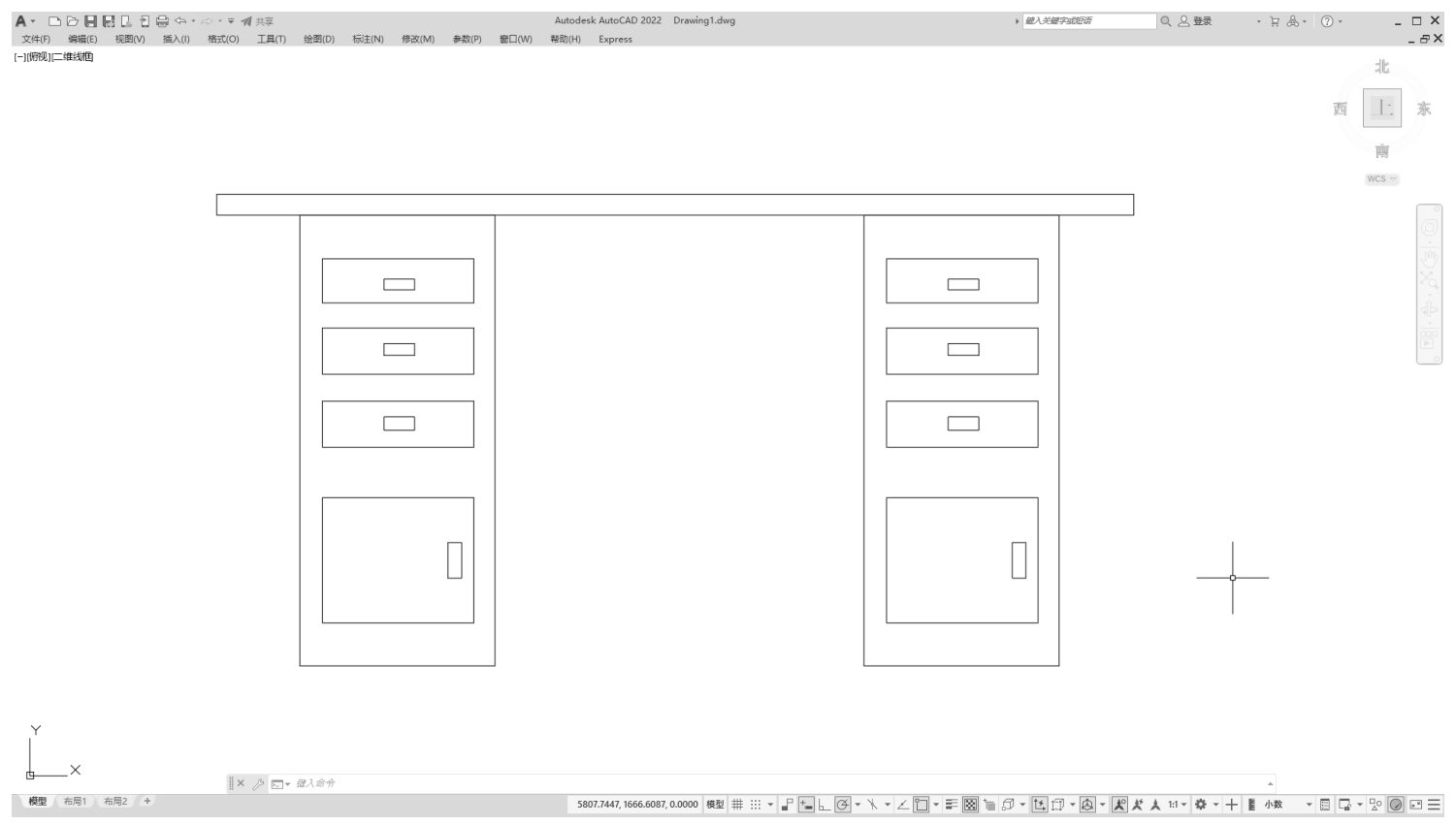
Task: Expand the AutoCAD application menu button
Action: (22, 21)
